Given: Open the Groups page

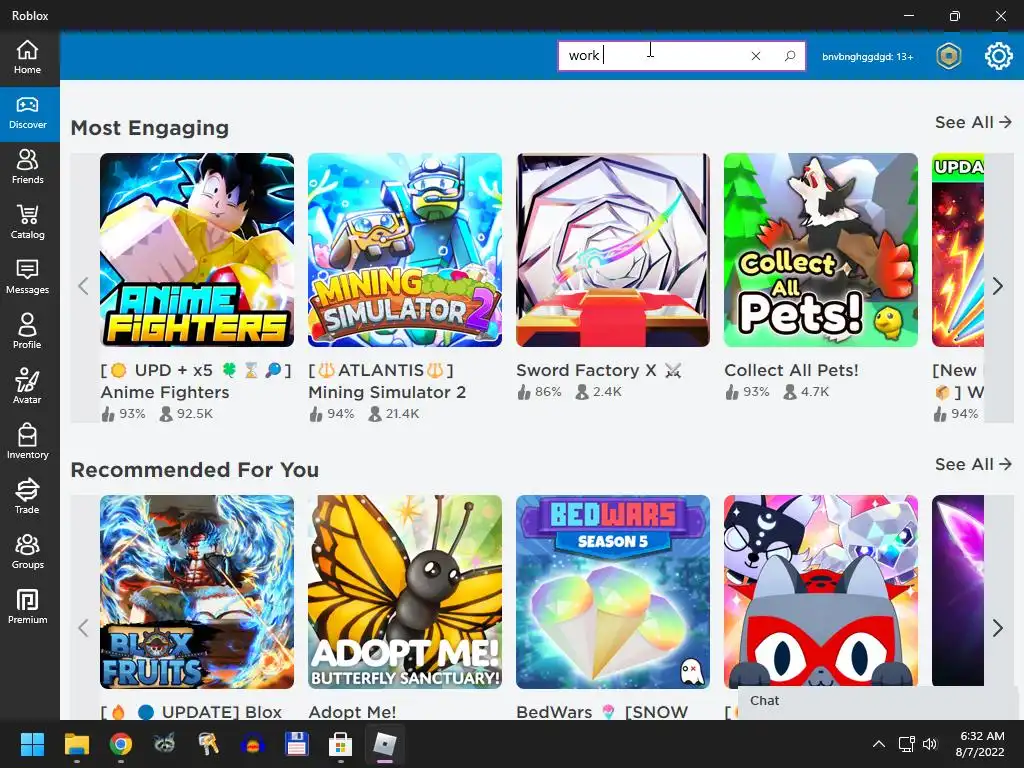Looking at the screenshot, I should coord(27,552).
